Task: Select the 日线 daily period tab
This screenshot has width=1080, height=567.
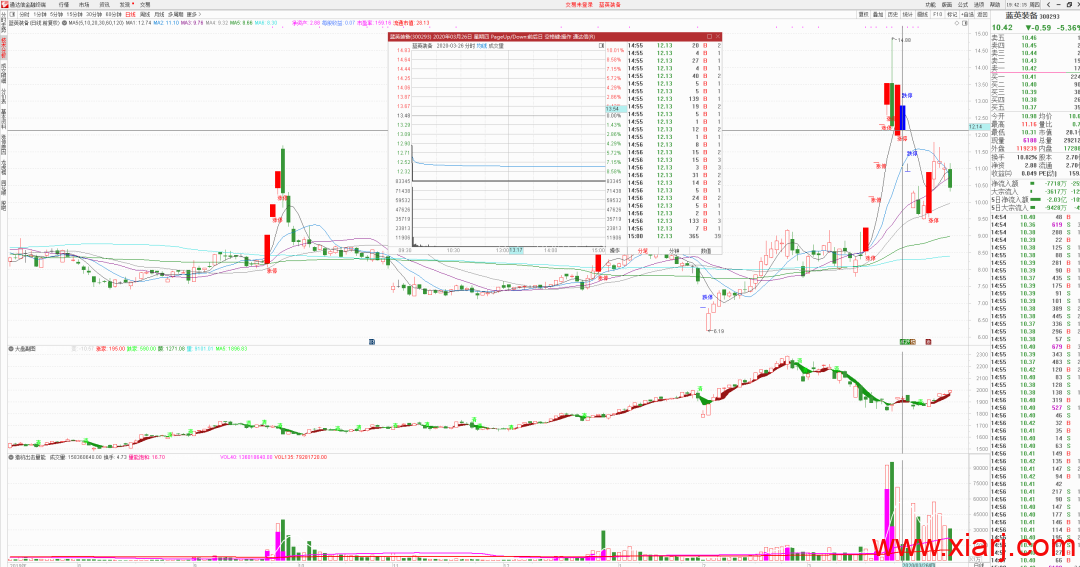Action: (130, 14)
